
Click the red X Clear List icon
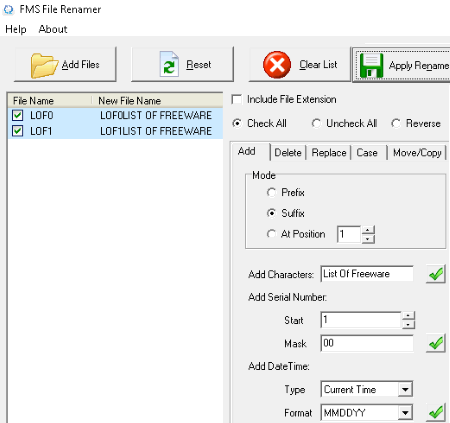(x=277, y=65)
